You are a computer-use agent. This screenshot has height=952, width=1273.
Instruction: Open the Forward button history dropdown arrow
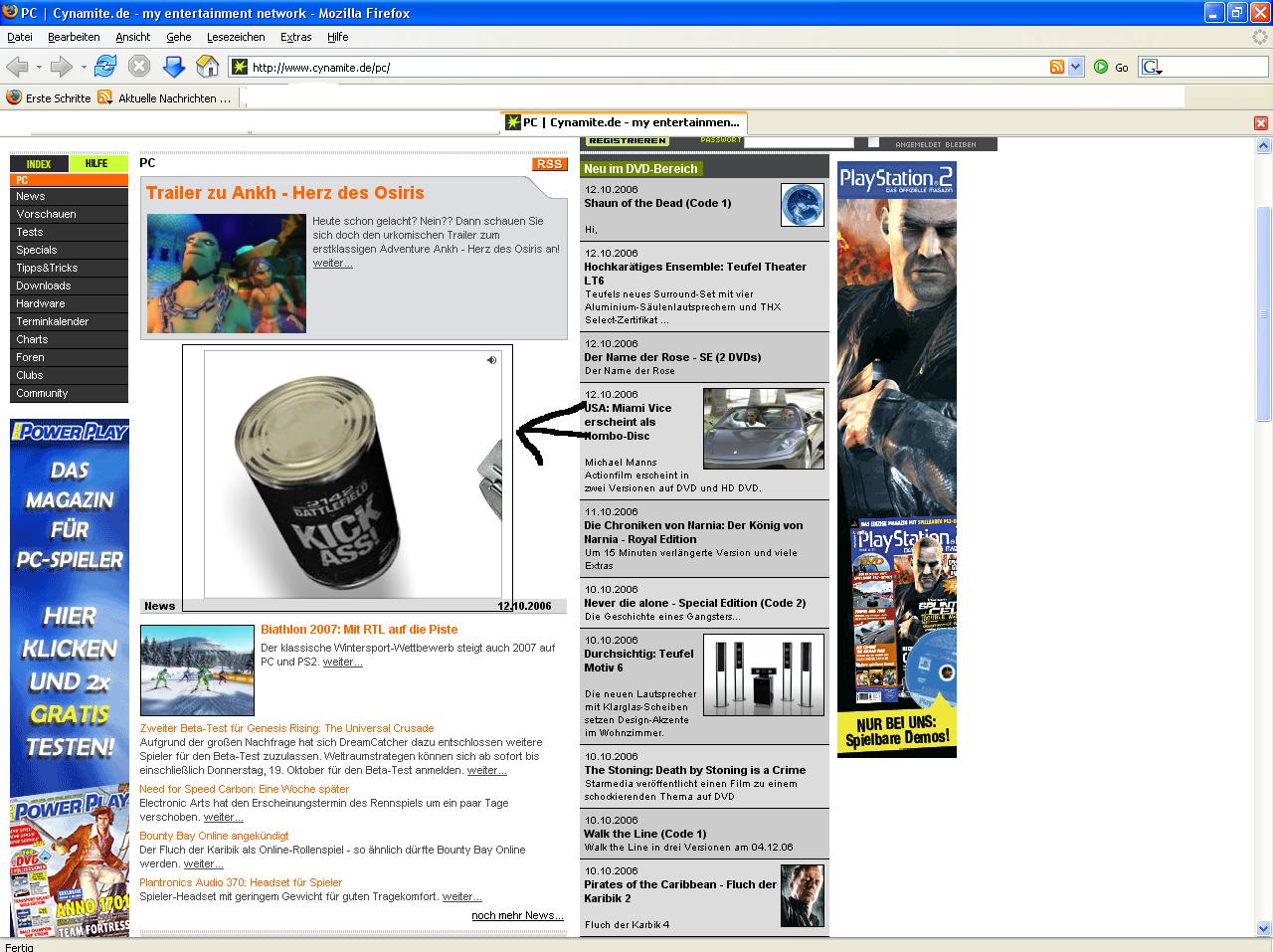(83, 67)
